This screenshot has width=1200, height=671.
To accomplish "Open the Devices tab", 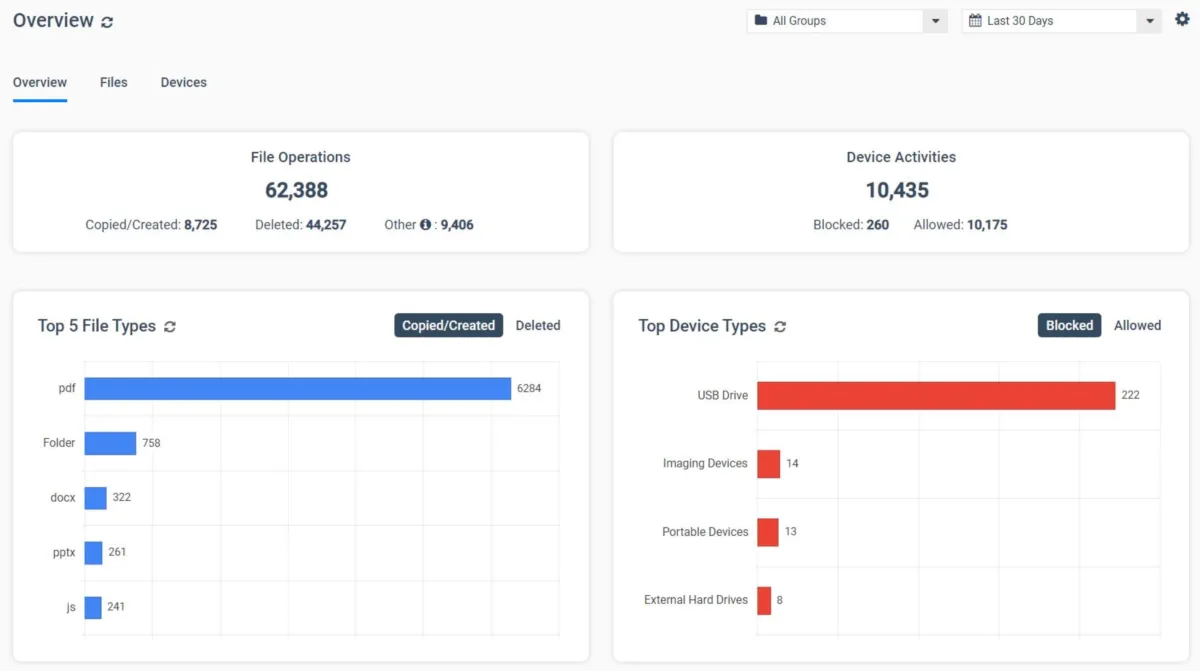I will pyautogui.click(x=184, y=82).
